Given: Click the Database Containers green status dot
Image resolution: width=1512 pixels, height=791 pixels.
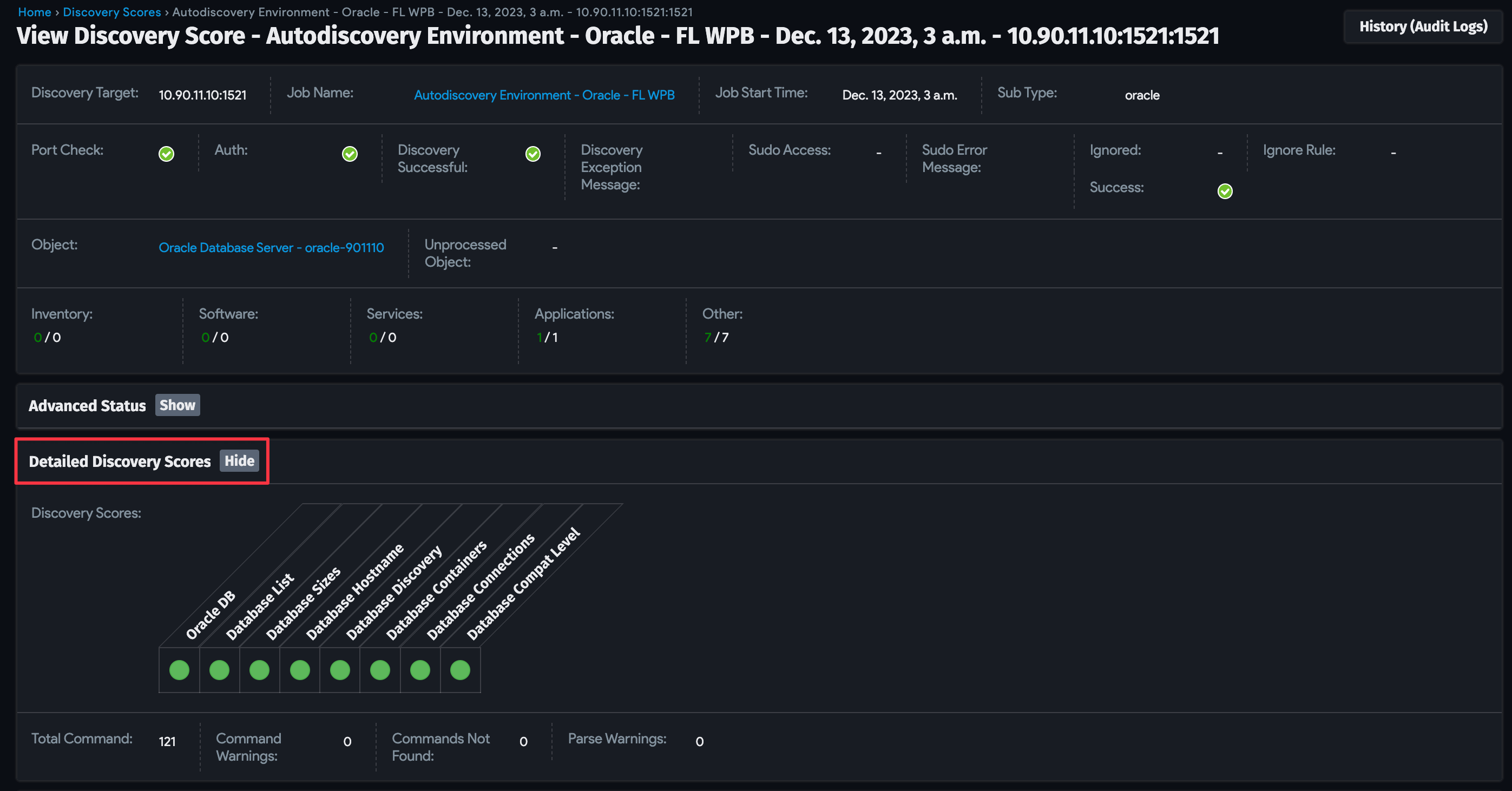Looking at the screenshot, I should coord(380,669).
